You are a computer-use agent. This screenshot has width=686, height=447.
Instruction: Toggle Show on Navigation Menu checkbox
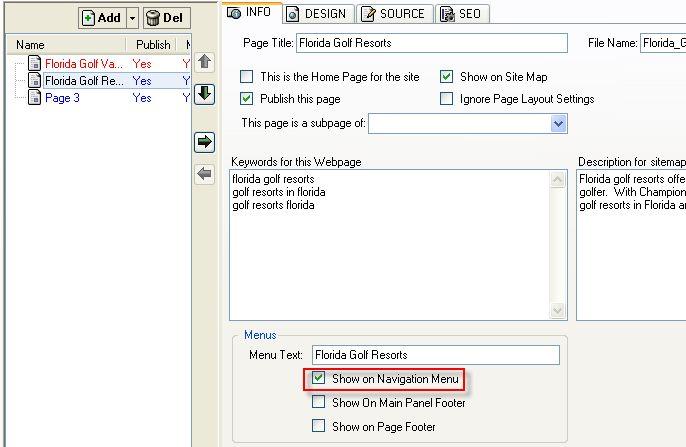(318, 379)
